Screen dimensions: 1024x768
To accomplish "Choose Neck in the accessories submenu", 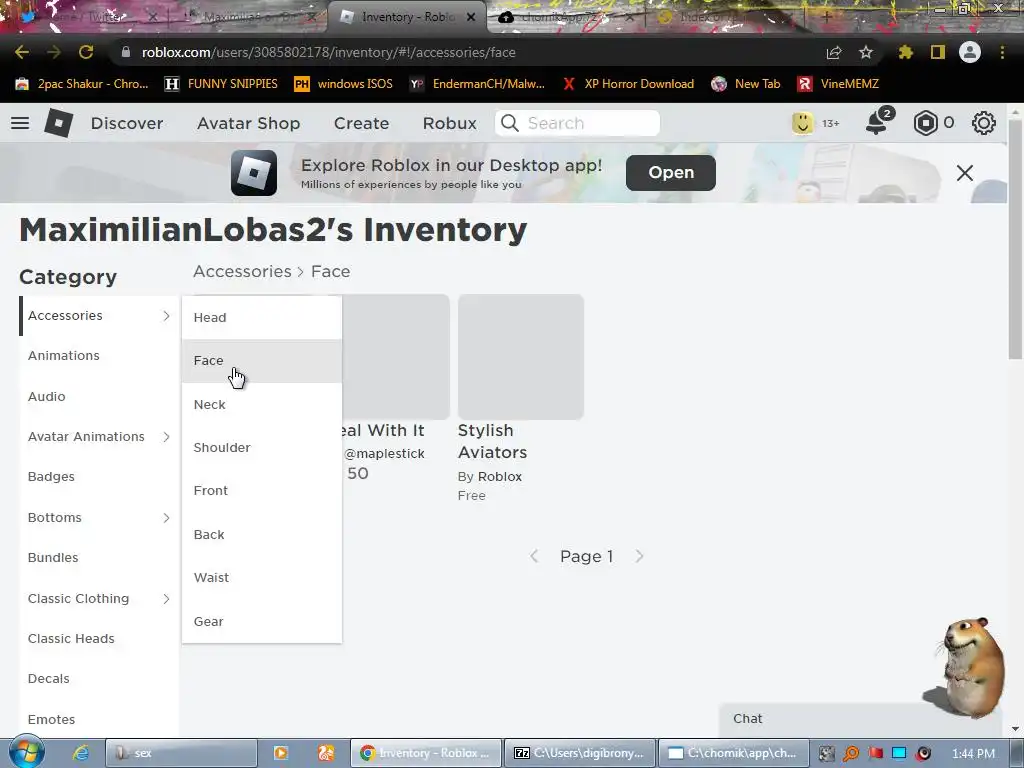I will point(262,405).
